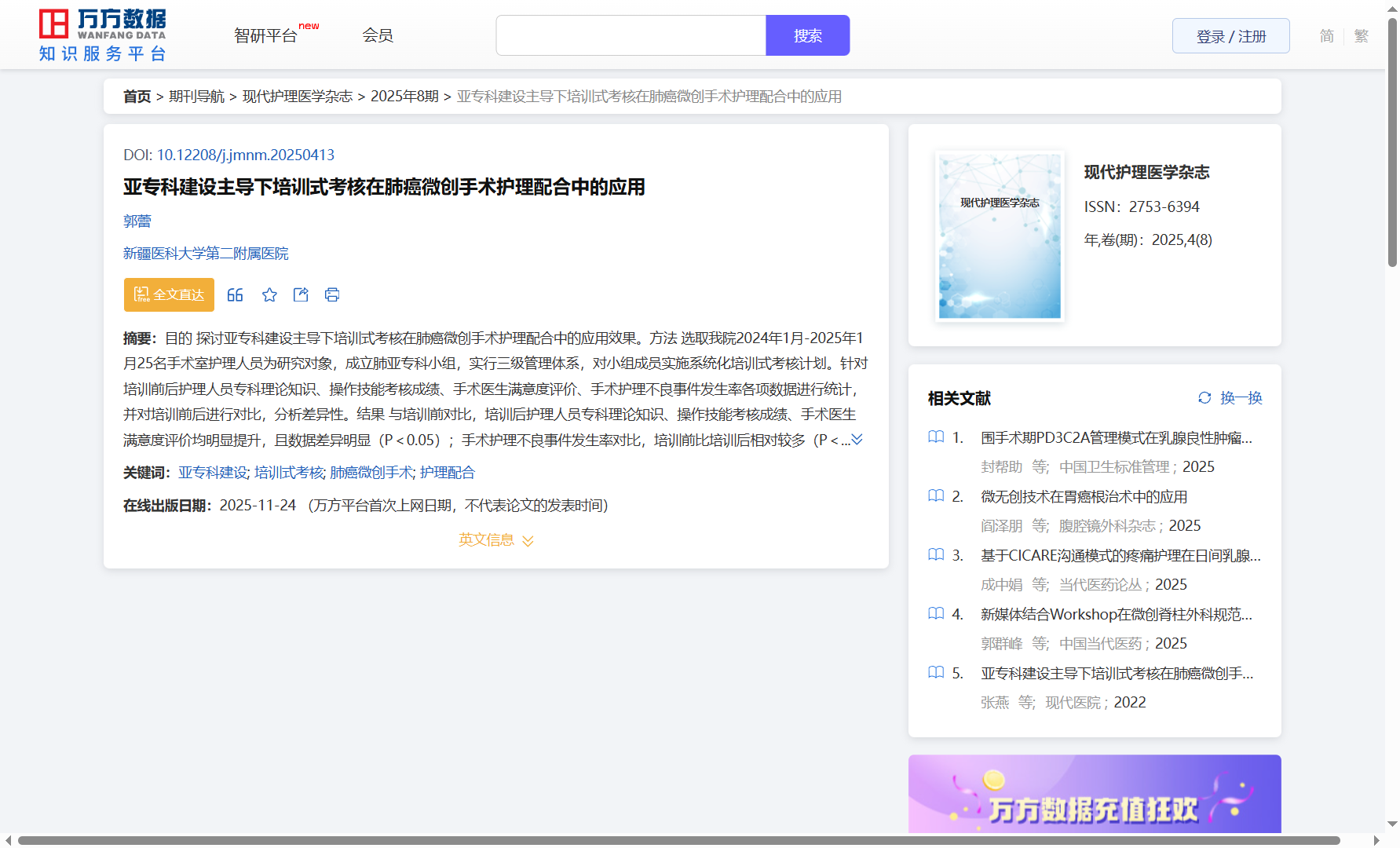
Task: Click the refresh icon beside 换一换
Action: (x=1204, y=398)
